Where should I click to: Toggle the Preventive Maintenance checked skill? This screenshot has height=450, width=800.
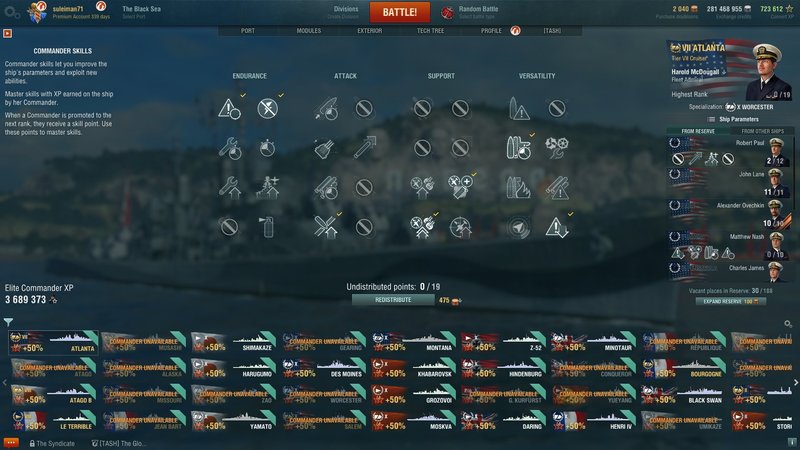click(267, 109)
